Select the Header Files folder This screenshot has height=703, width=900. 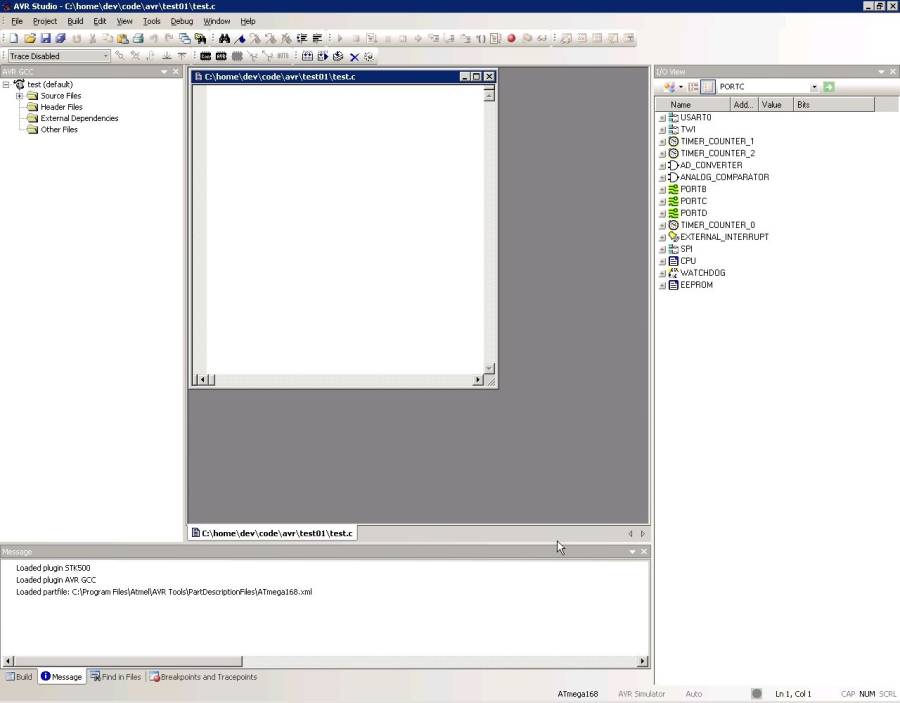[x=61, y=107]
